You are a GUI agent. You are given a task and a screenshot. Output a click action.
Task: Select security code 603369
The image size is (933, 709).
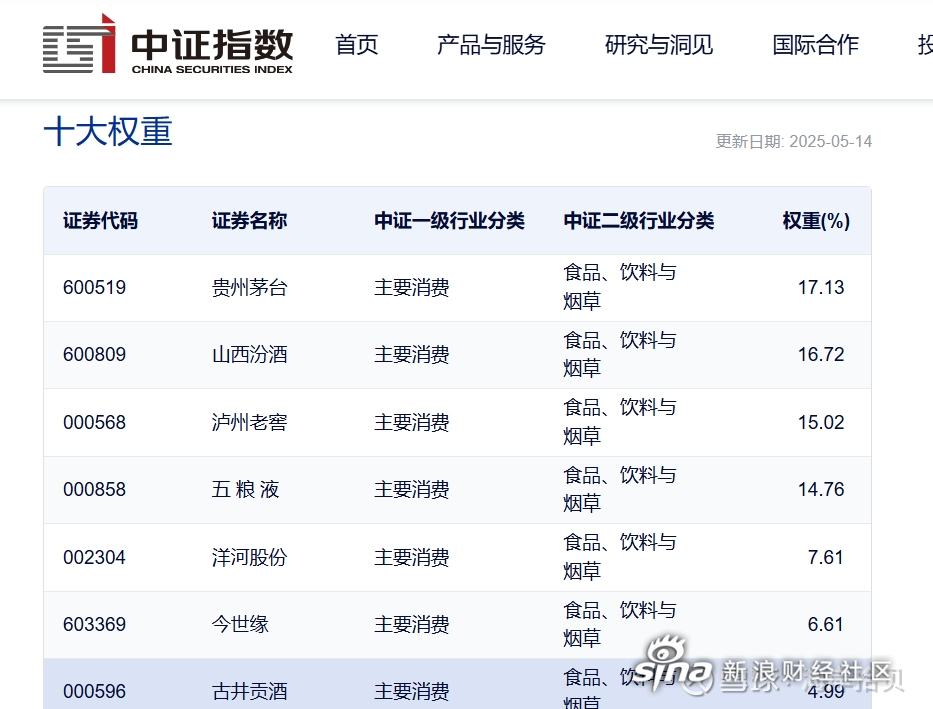tap(95, 625)
